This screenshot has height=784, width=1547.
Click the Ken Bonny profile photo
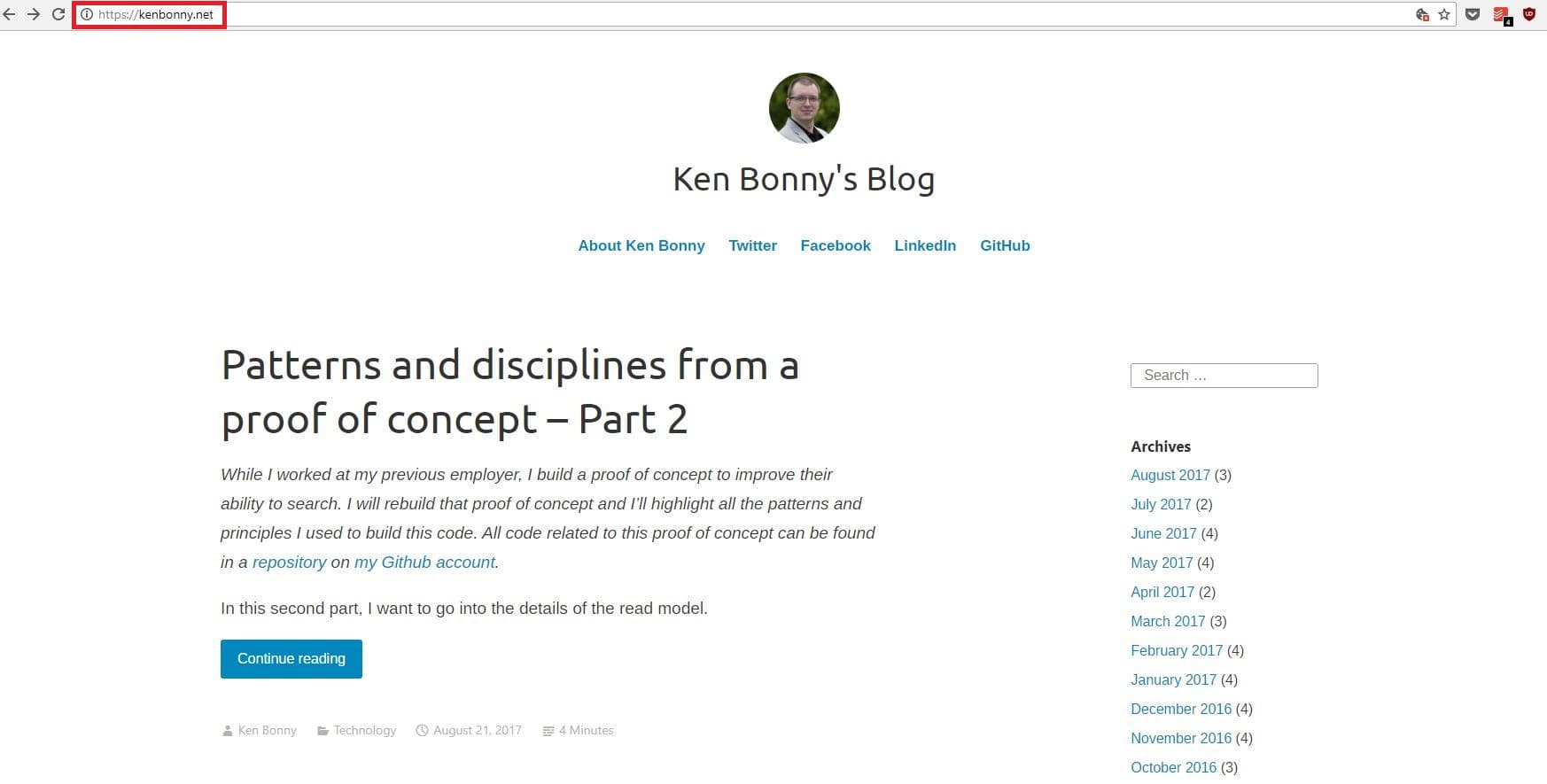[804, 108]
